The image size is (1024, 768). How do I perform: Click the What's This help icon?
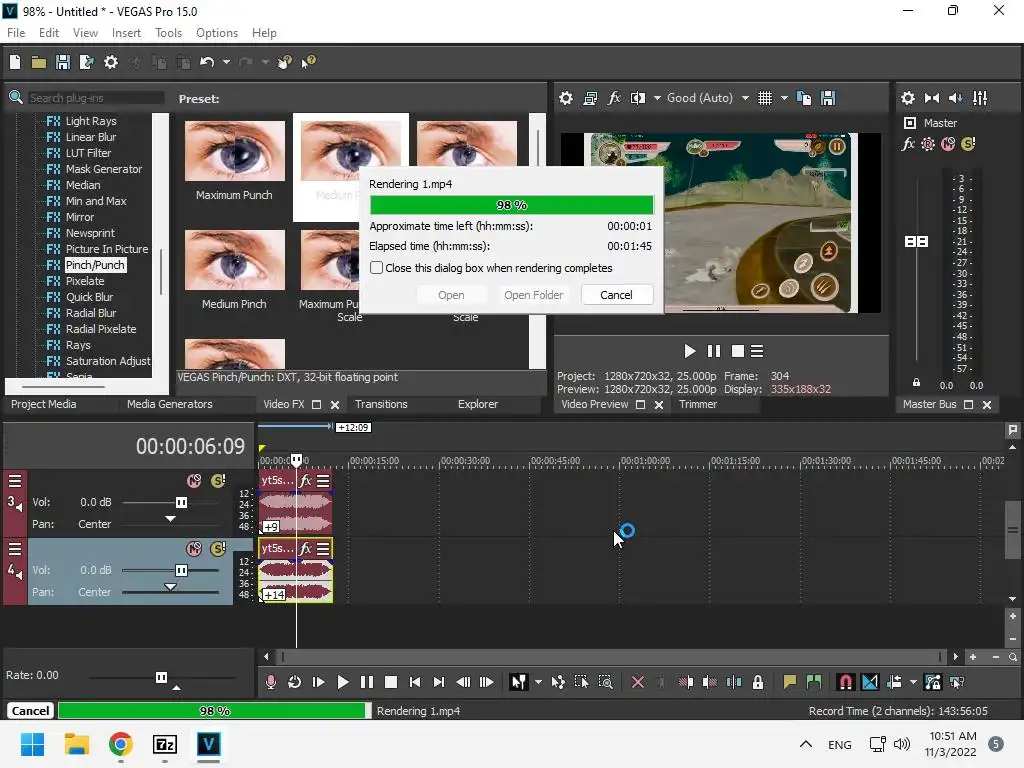click(x=308, y=62)
